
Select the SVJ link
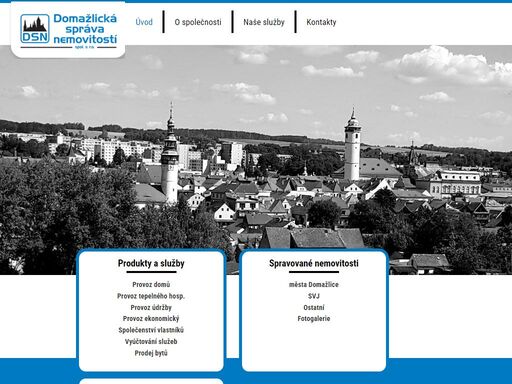314,296
